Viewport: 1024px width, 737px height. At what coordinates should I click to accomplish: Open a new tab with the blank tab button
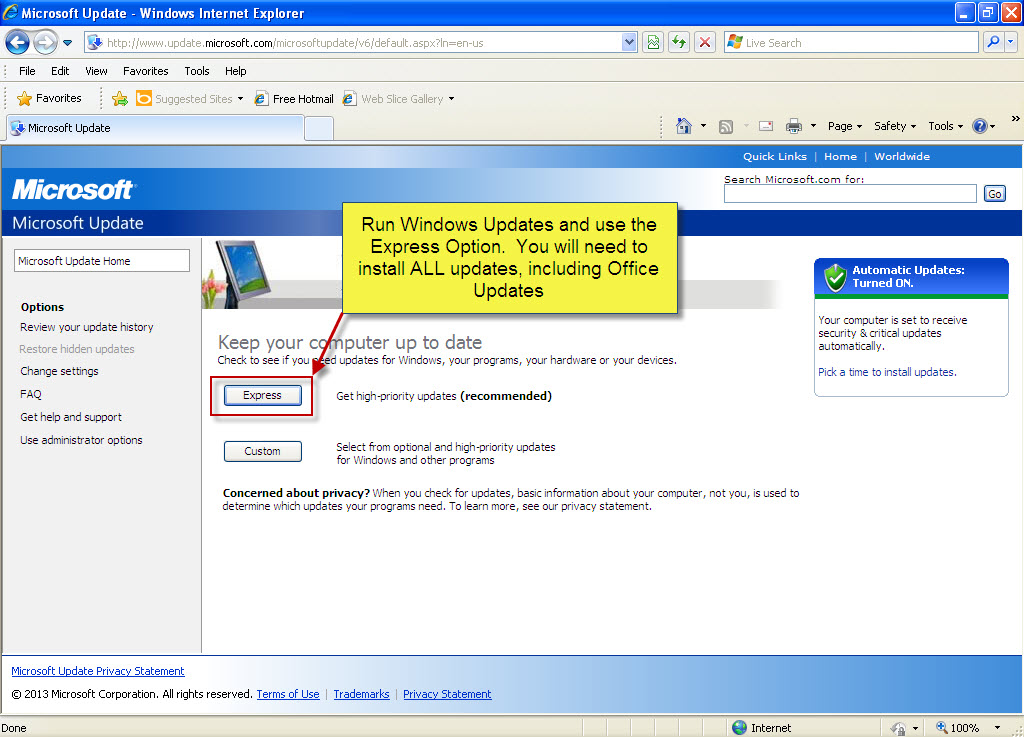[319, 129]
